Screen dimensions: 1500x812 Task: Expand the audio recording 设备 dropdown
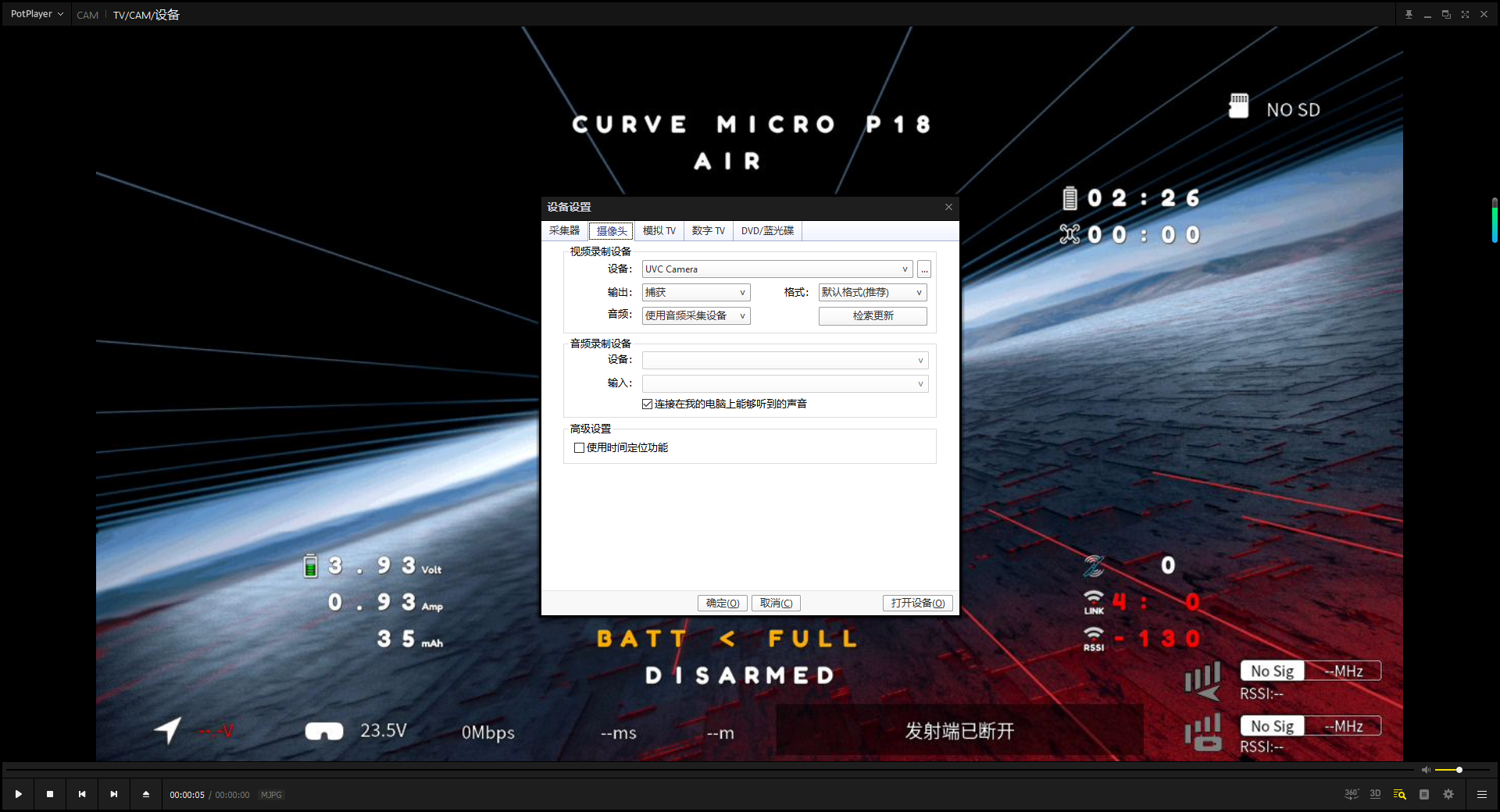pos(785,360)
